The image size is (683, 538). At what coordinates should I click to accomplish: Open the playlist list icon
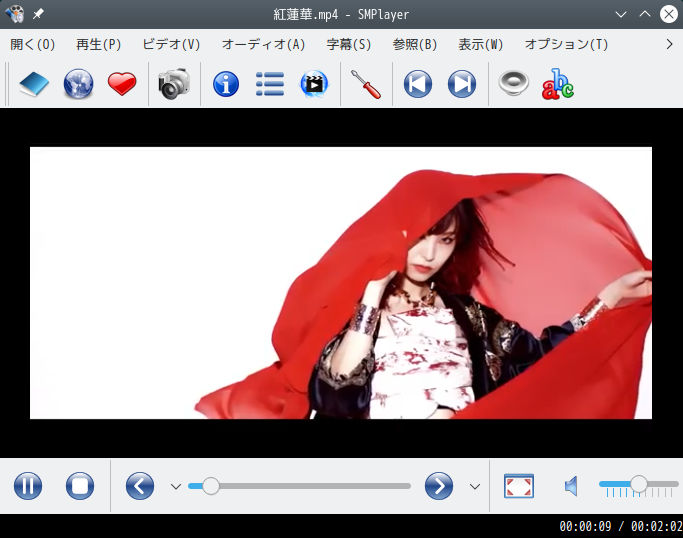click(270, 84)
